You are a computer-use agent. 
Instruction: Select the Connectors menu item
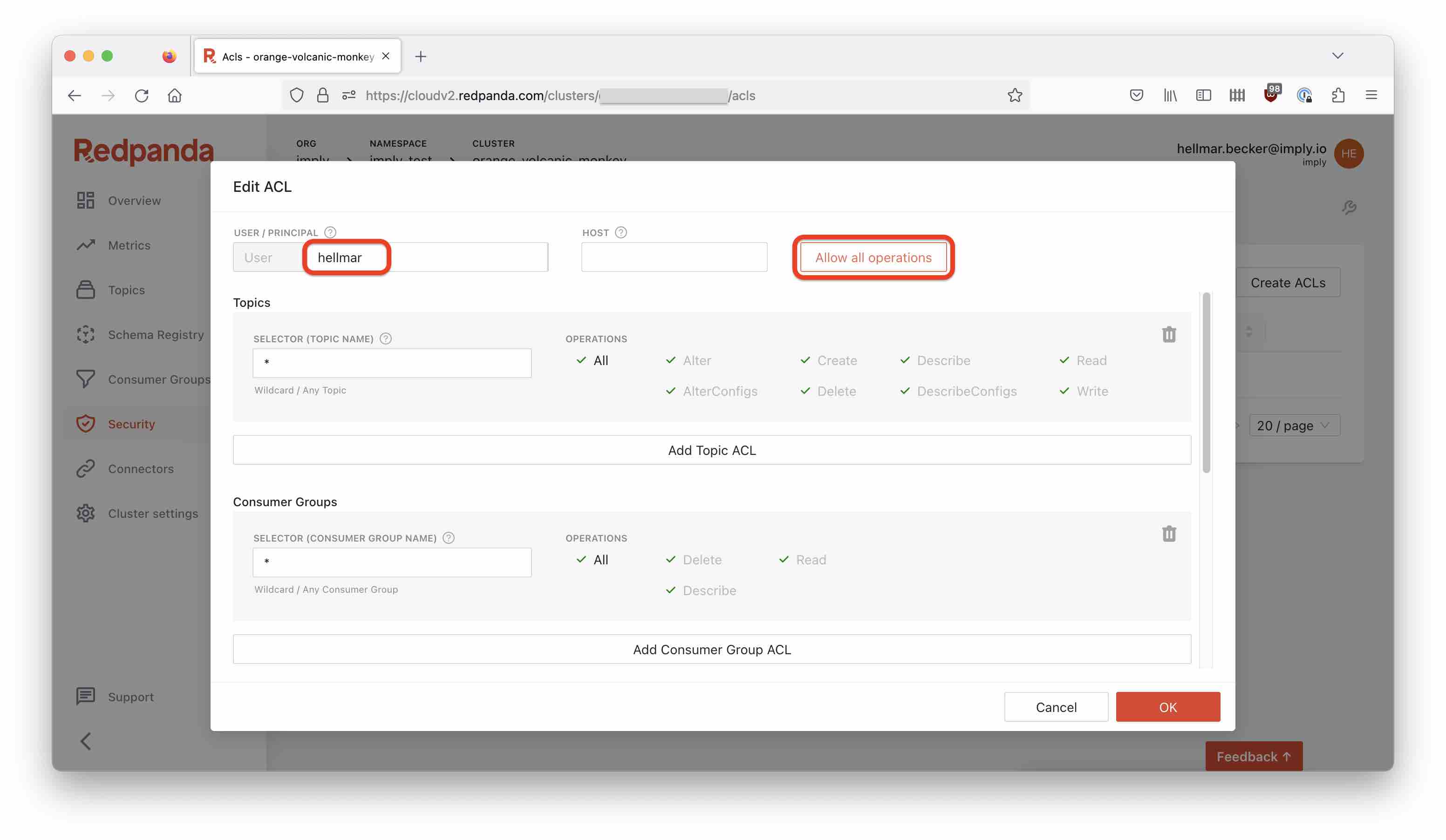tap(141, 468)
